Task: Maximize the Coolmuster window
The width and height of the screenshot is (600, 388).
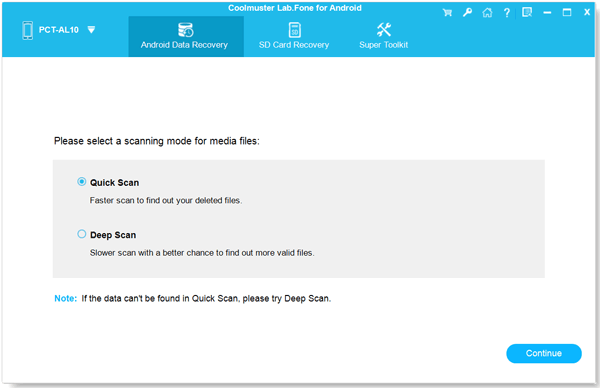Action: click(567, 13)
